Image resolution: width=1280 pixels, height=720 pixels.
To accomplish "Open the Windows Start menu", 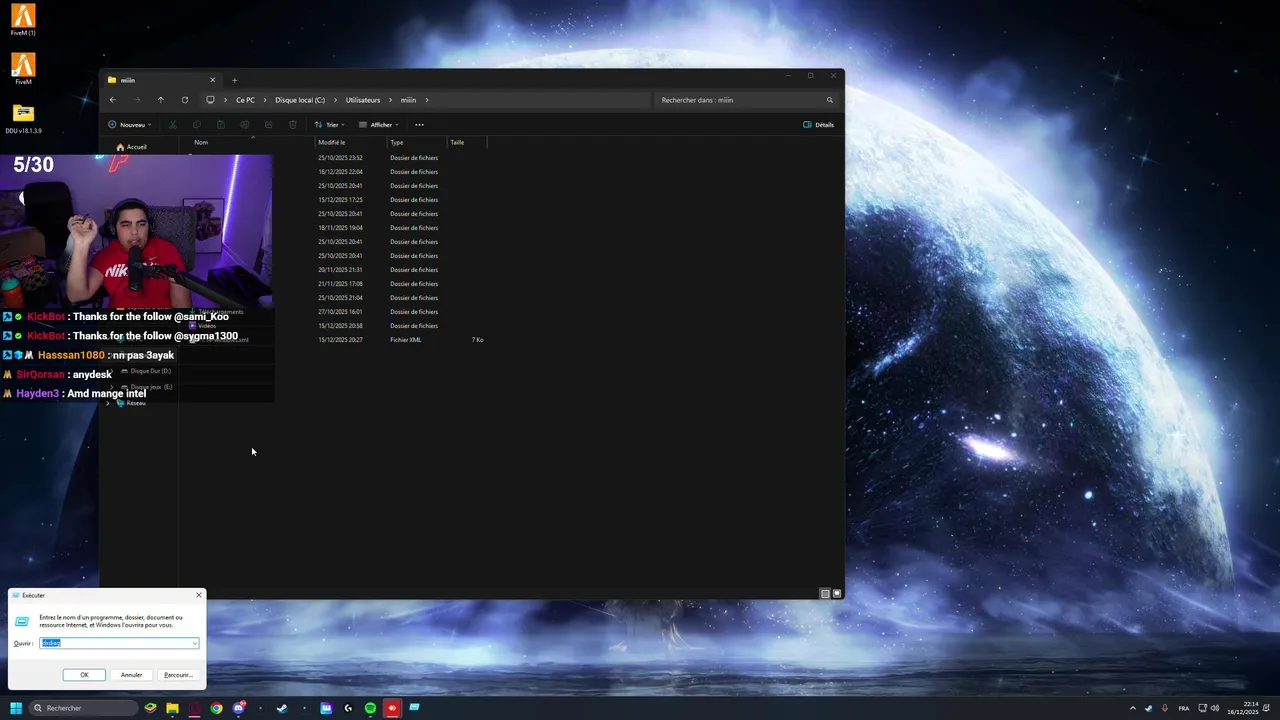I will (16, 708).
